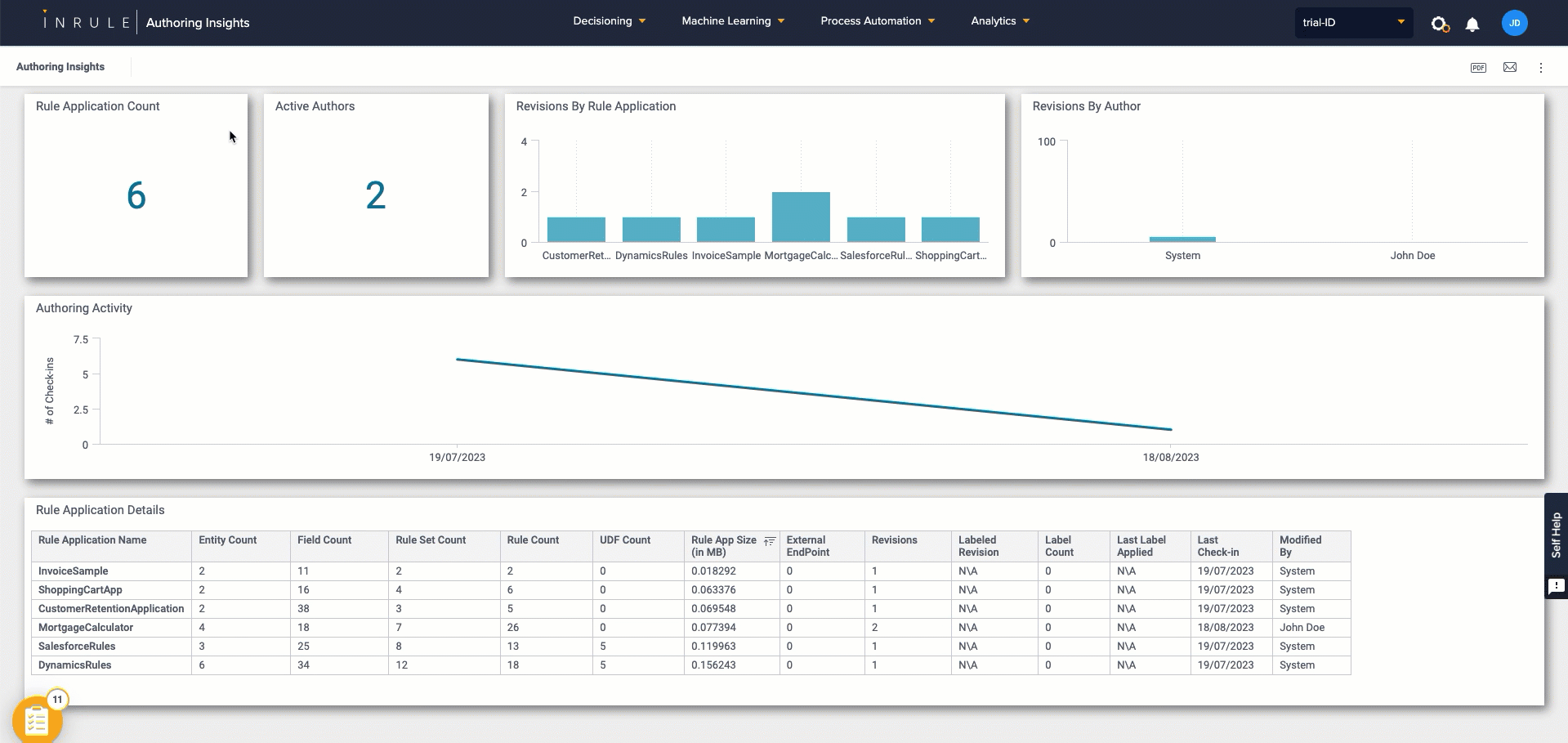The width and height of the screenshot is (1568, 743).
Task: Click the email envelope icon
Action: [1510, 68]
